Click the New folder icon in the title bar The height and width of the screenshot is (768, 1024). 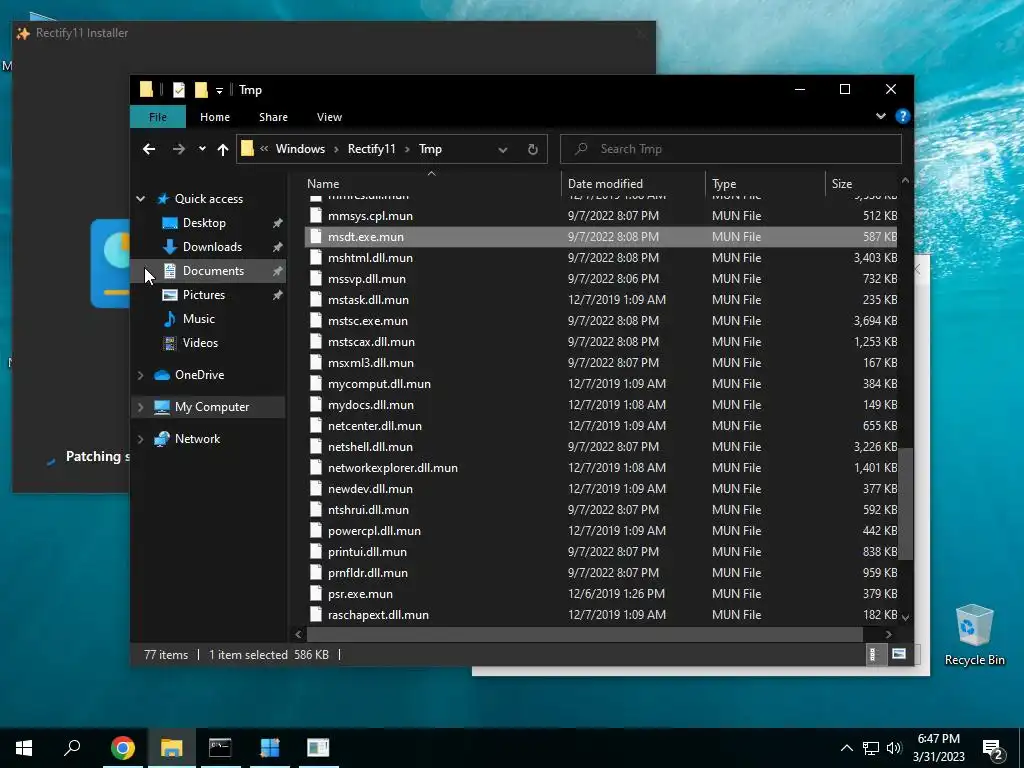click(201, 90)
